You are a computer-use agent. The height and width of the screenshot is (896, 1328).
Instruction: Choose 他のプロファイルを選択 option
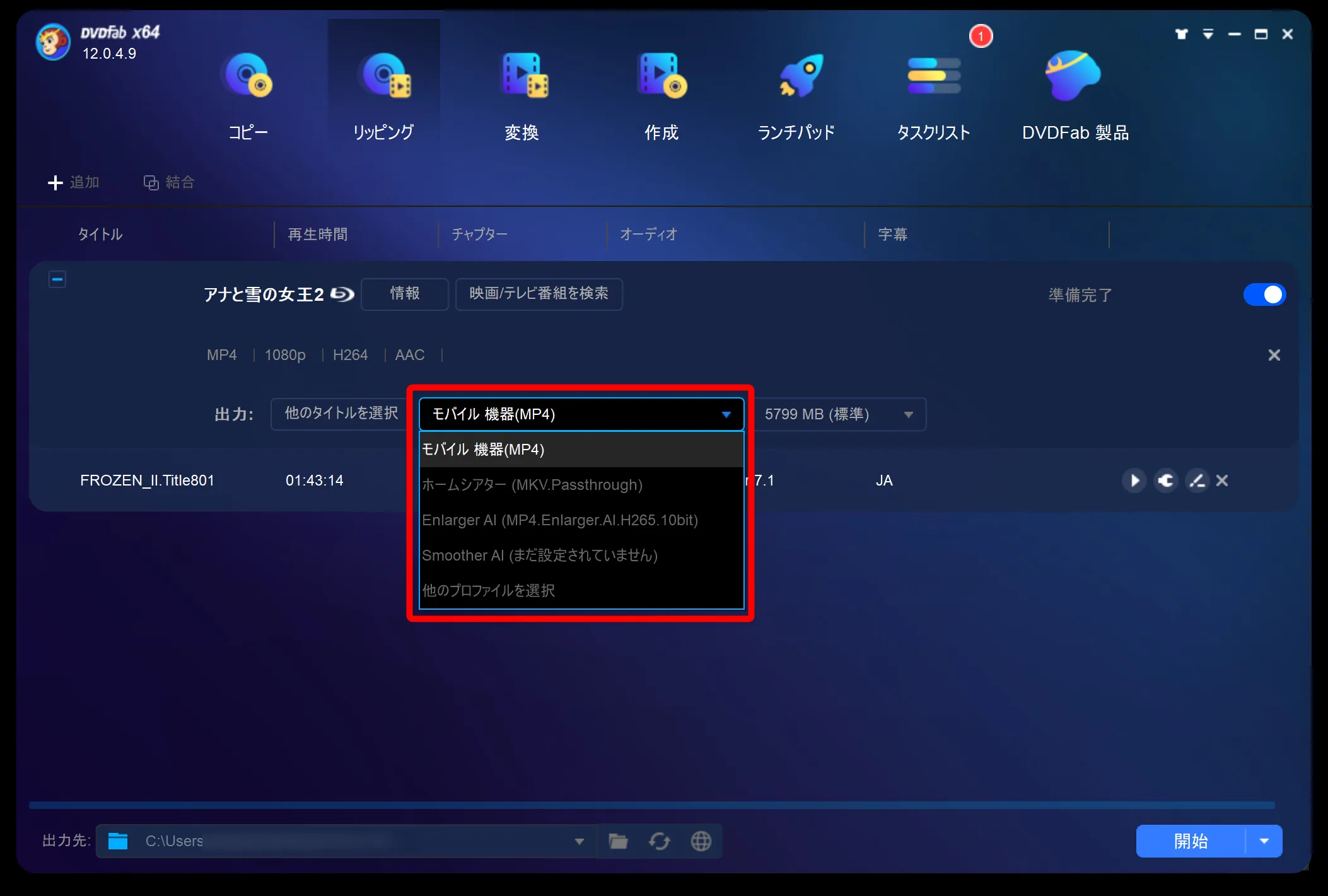pyautogui.click(x=581, y=591)
